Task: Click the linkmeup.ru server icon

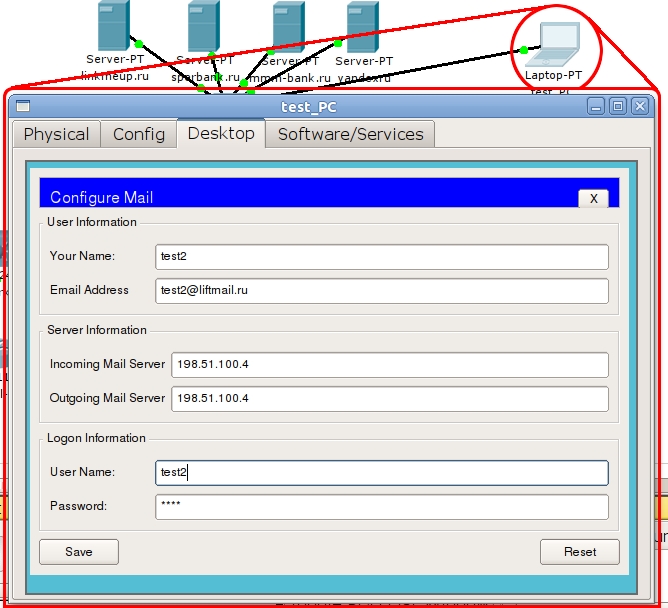Action: 114,27
